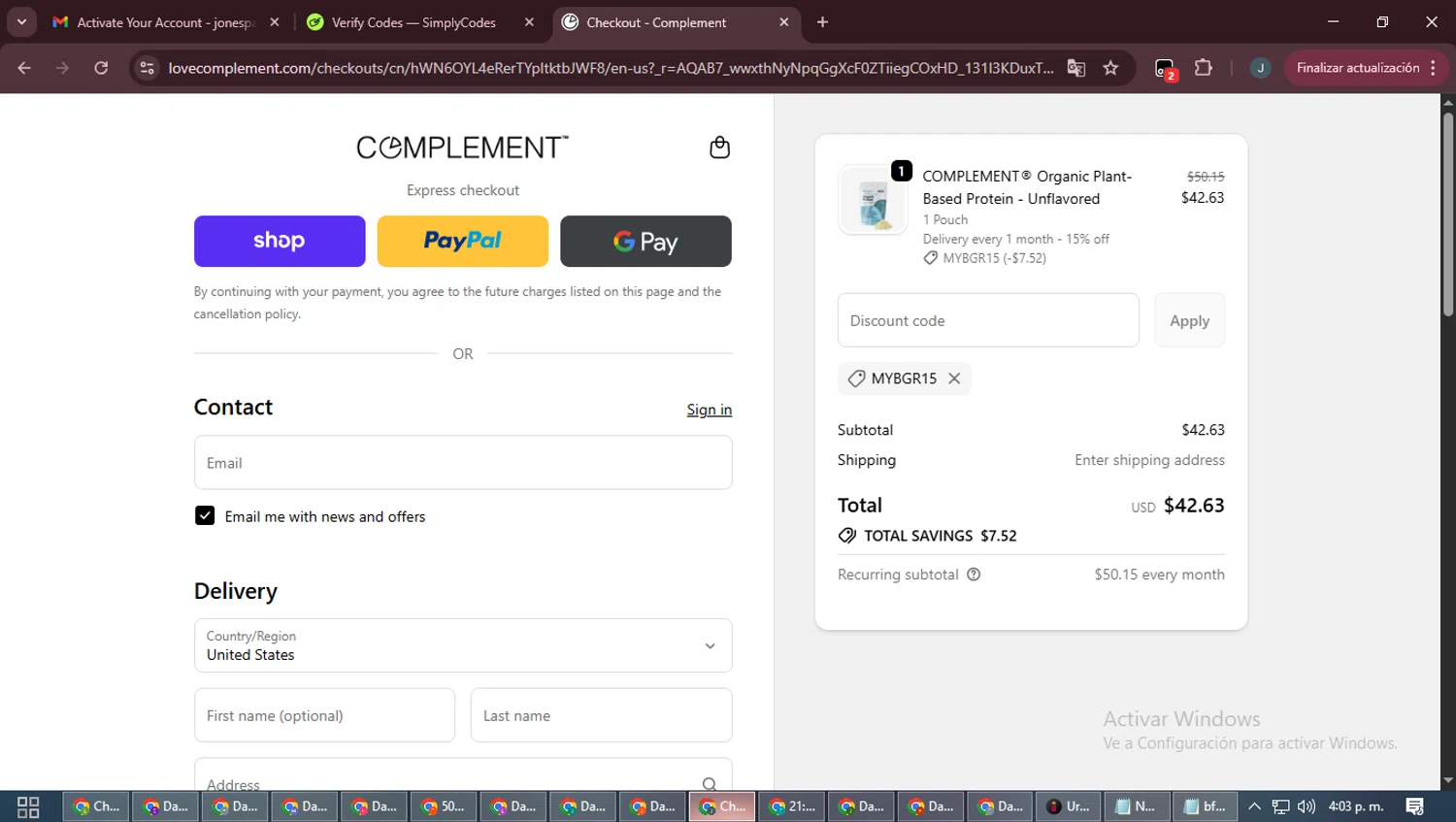The height and width of the screenshot is (822, 1456).
Task: Pay with Google Pay button
Action: tap(645, 241)
